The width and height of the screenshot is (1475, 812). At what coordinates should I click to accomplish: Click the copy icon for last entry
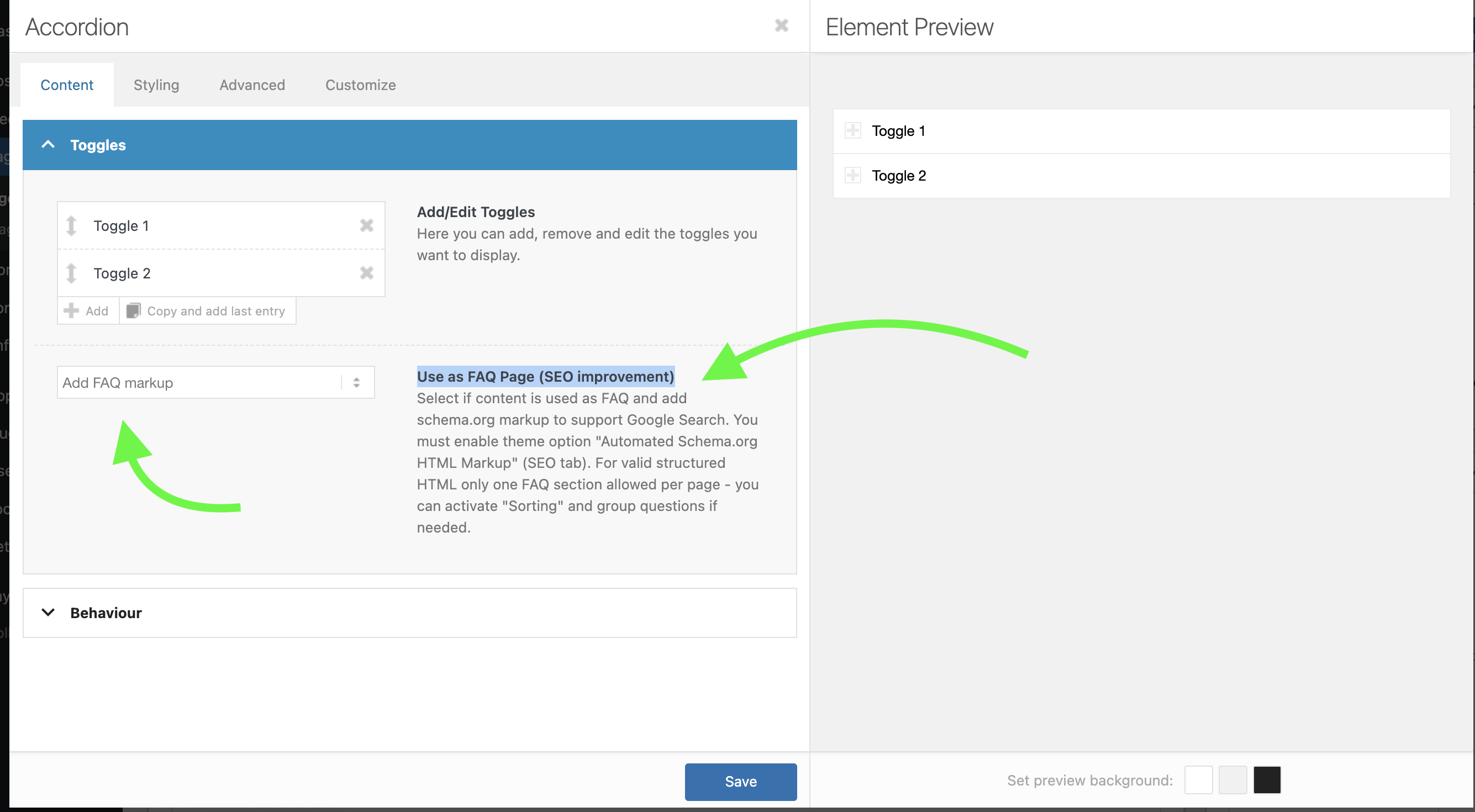click(134, 311)
